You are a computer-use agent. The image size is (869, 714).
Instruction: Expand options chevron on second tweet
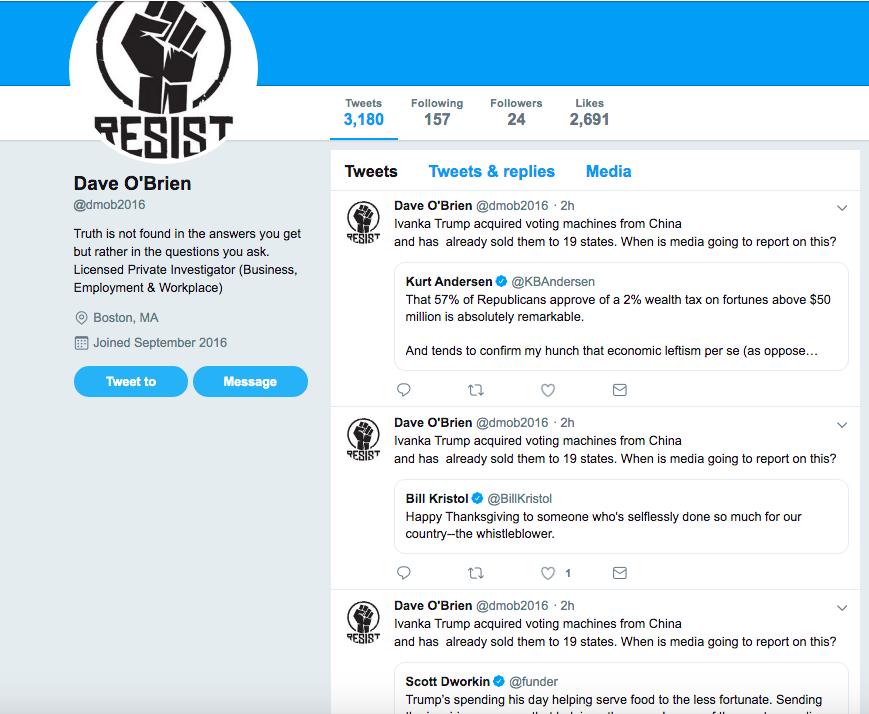pos(842,425)
